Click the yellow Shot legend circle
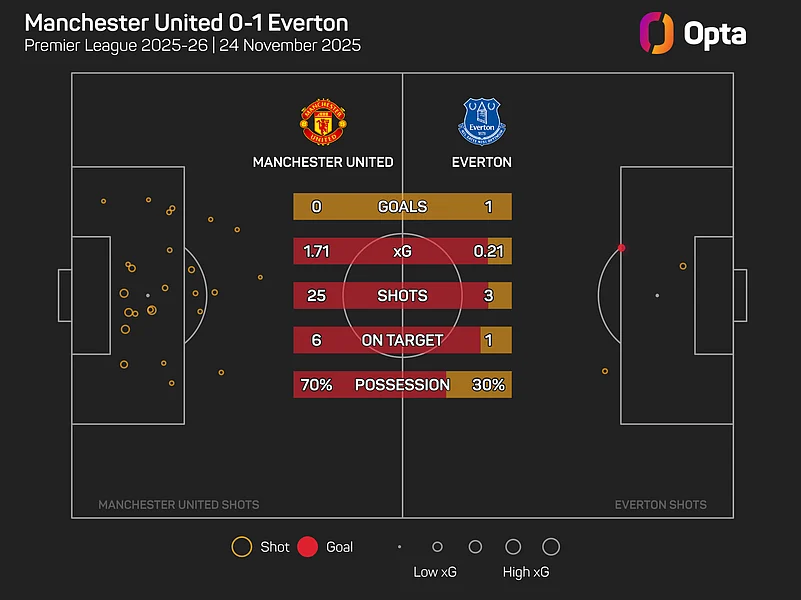This screenshot has width=801, height=600. click(x=241, y=547)
